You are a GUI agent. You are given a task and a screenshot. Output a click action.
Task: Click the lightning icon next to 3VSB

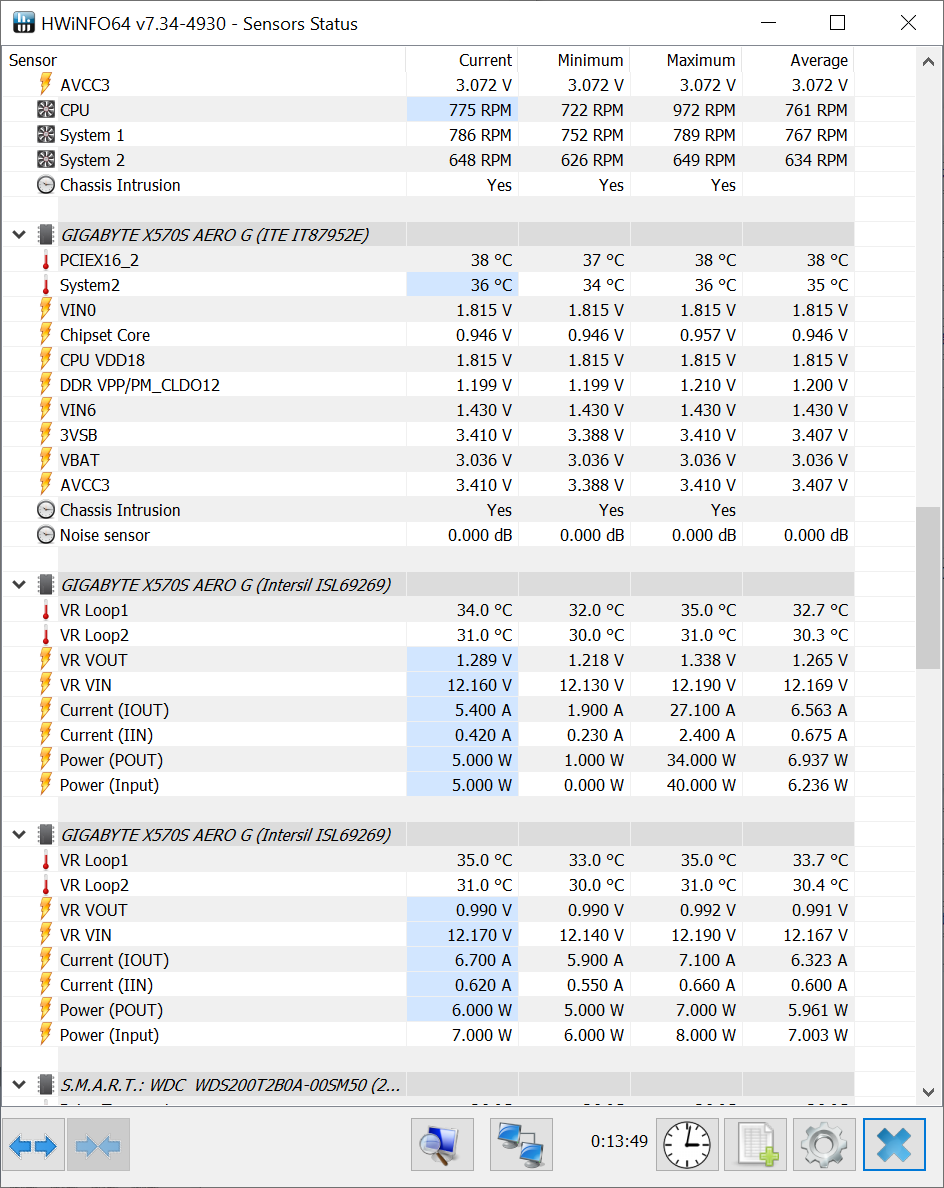pyautogui.click(x=46, y=434)
